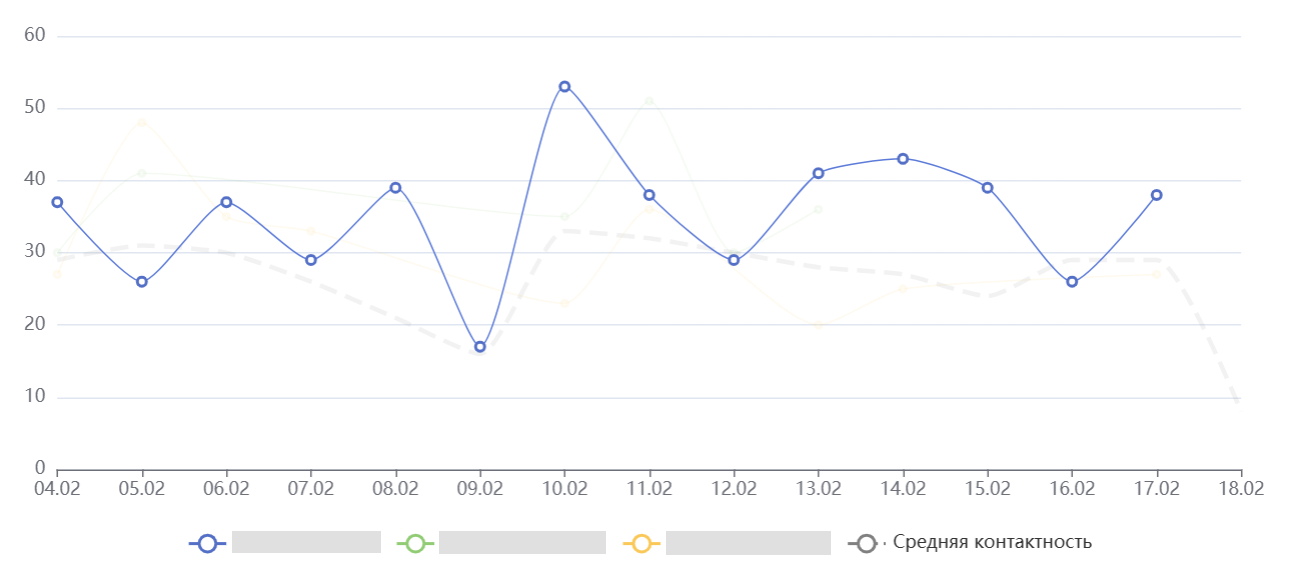The image size is (1295, 568).
Task: Click the 12.02 x-axis date label
Action: [734, 489]
